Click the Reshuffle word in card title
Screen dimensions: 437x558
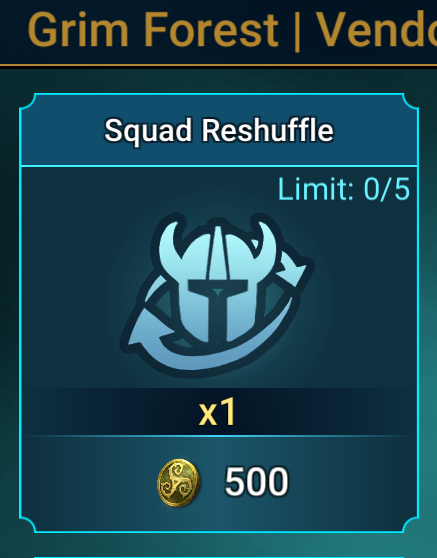pyautogui.click(x=268, y=130)
